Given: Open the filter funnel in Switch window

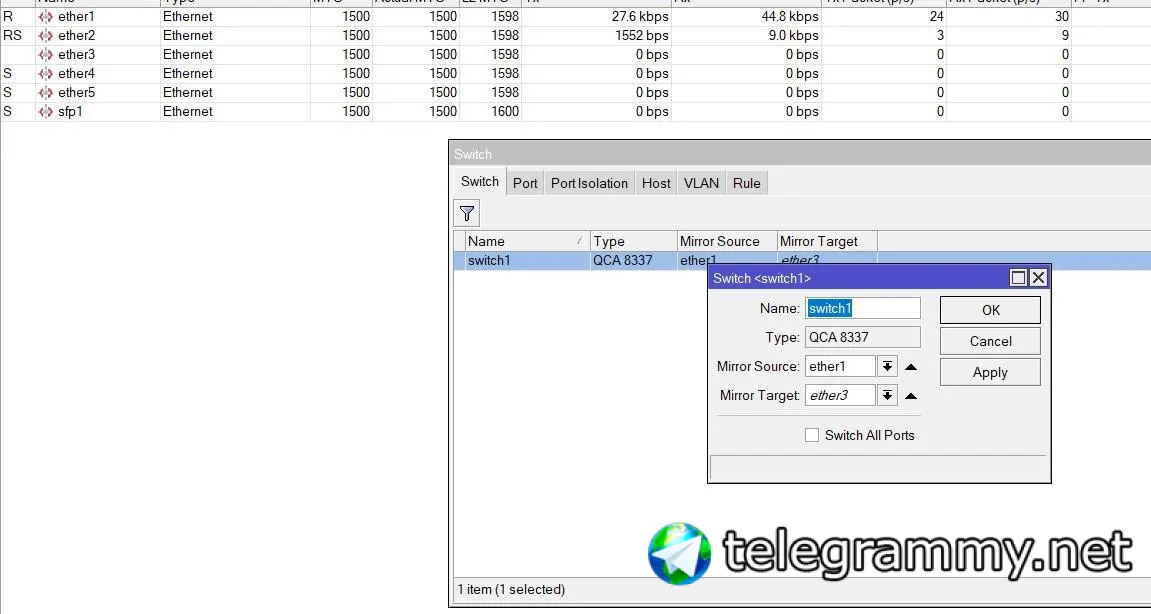Looking at the screenshot, I should (x=467, y=214).
